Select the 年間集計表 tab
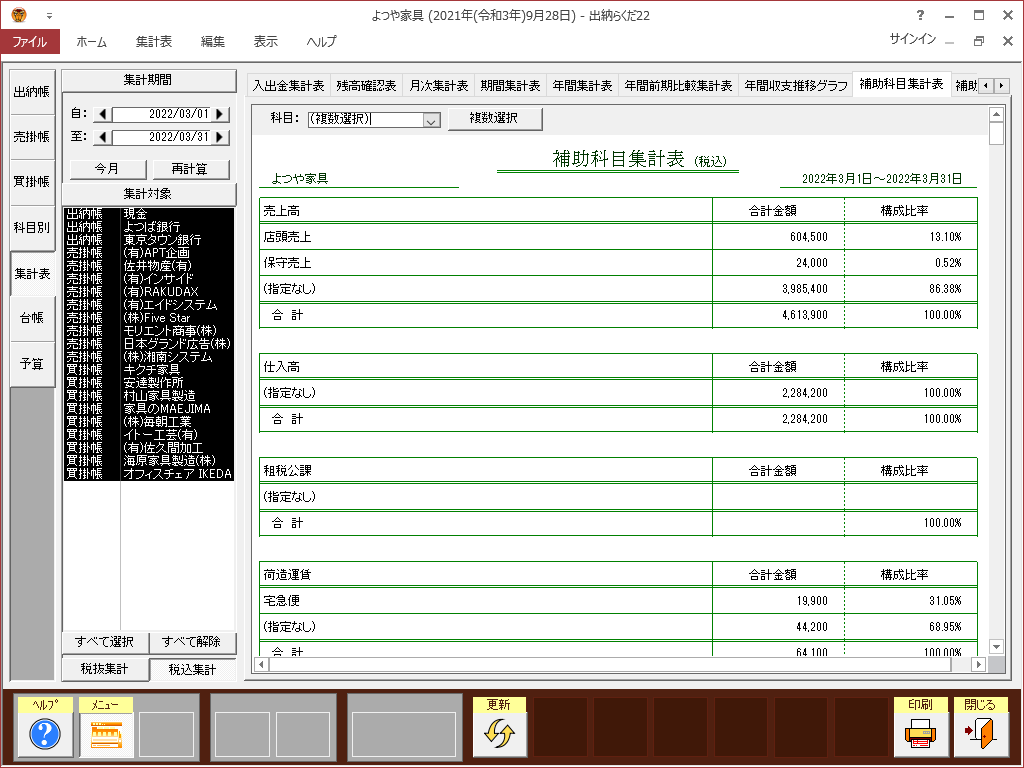 tap(583, 86)
